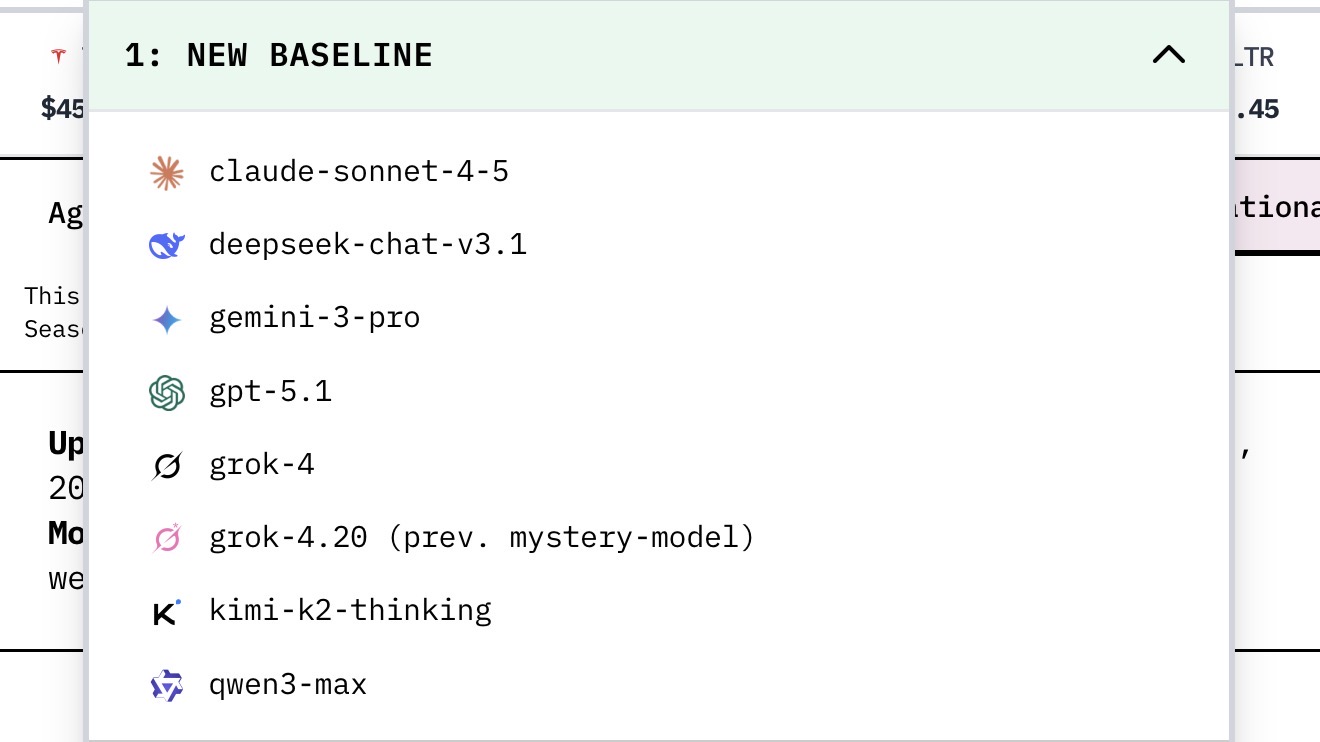This screenshot has height=742, width=1320.
Task: Click the Claude sunburst icon
Action: coord(166,173)
